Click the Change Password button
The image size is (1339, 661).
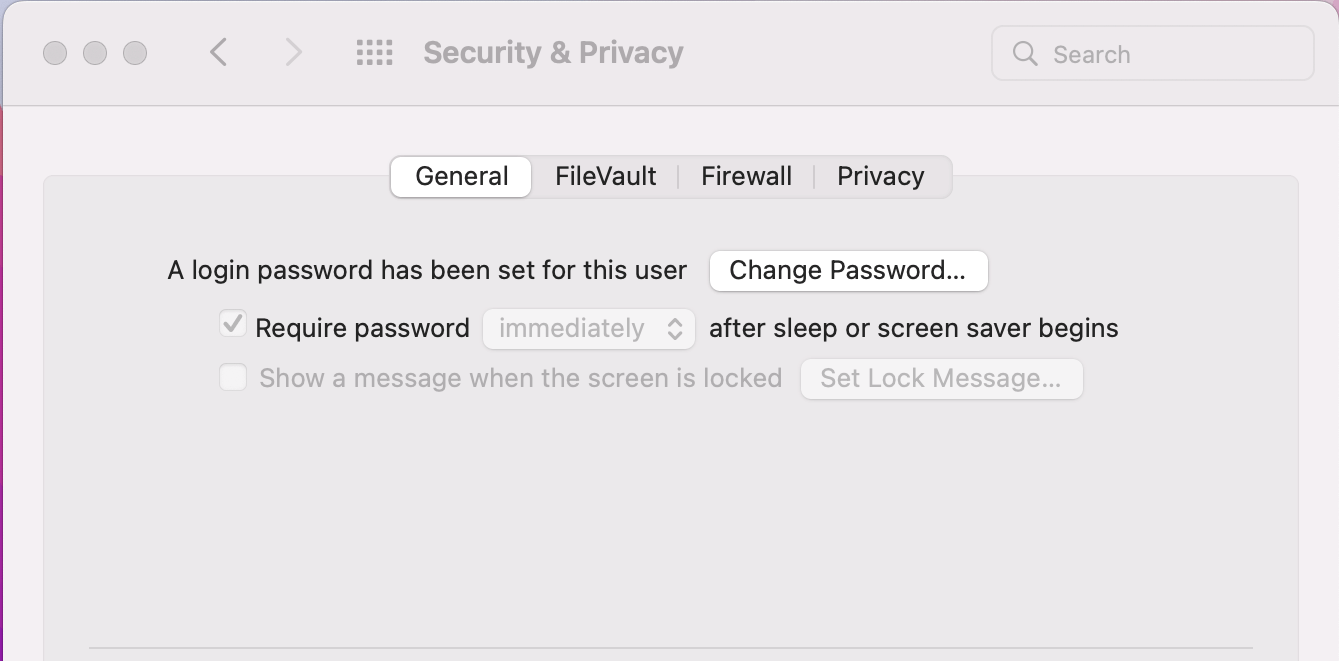point(848,270)
